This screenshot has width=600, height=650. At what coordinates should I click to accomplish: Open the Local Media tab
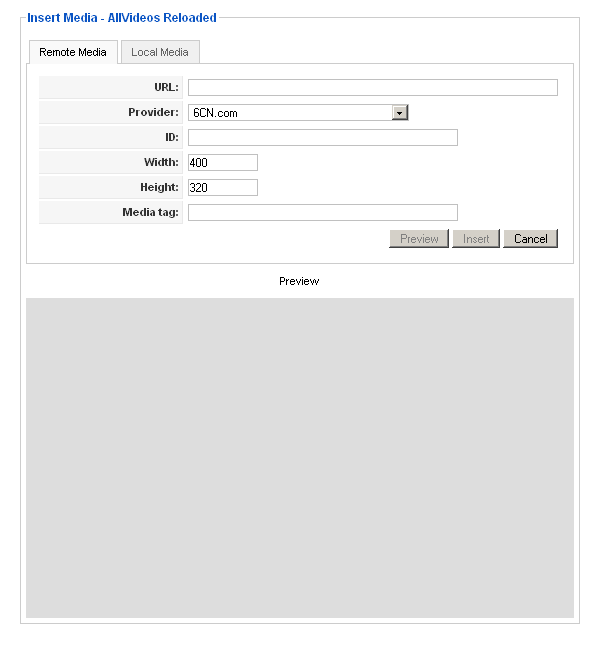pos(160,52)
